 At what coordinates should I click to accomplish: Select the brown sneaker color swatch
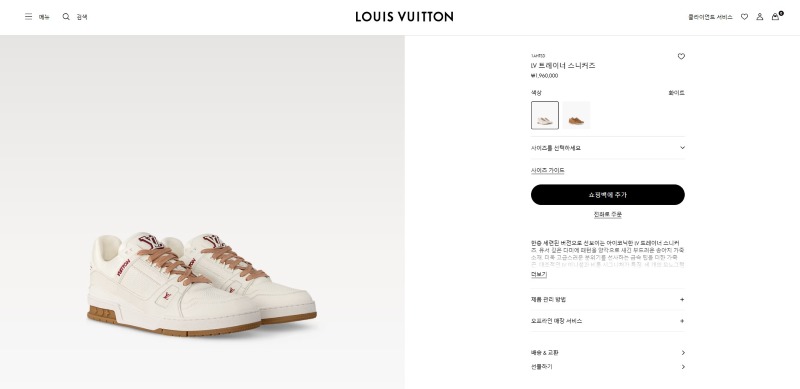576,115
